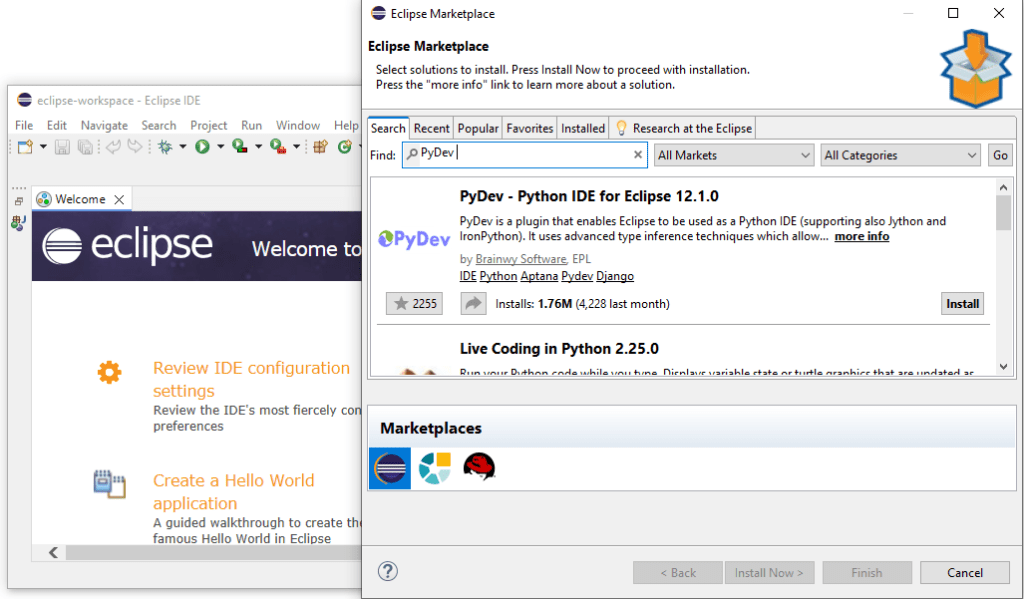1024x599 pixels.
Task: Click the New wizard icon in Eclipse IDE toolbar
Action: click(25, 147)
